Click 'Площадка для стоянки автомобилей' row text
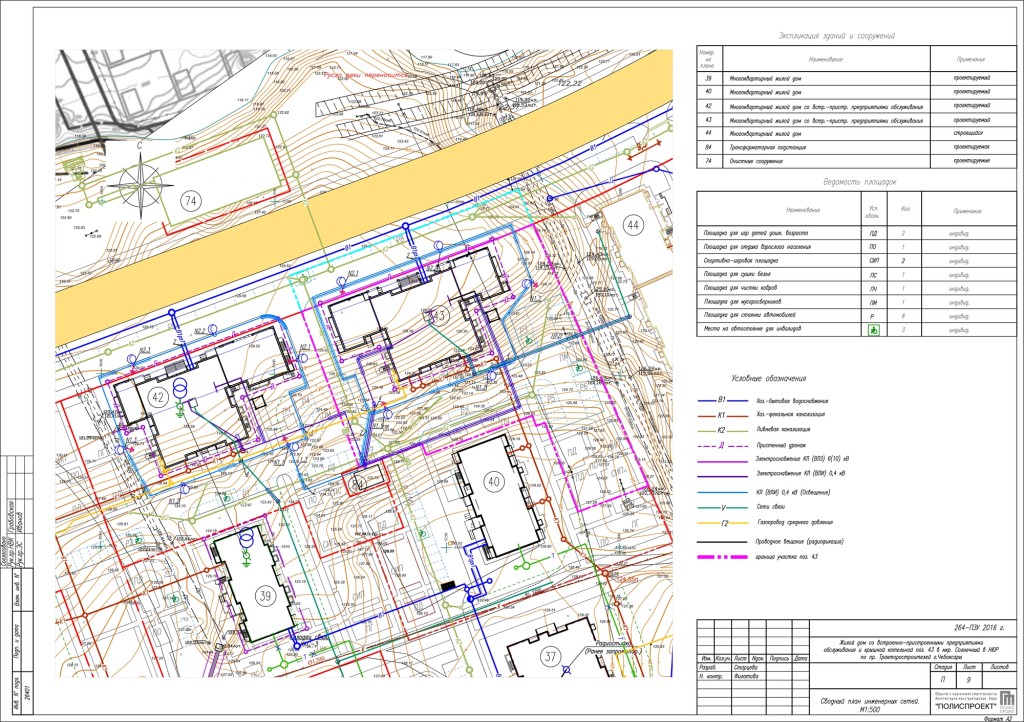Viewport: 1024px width, 722px height. pyautogui.click(x=749, y=315)
